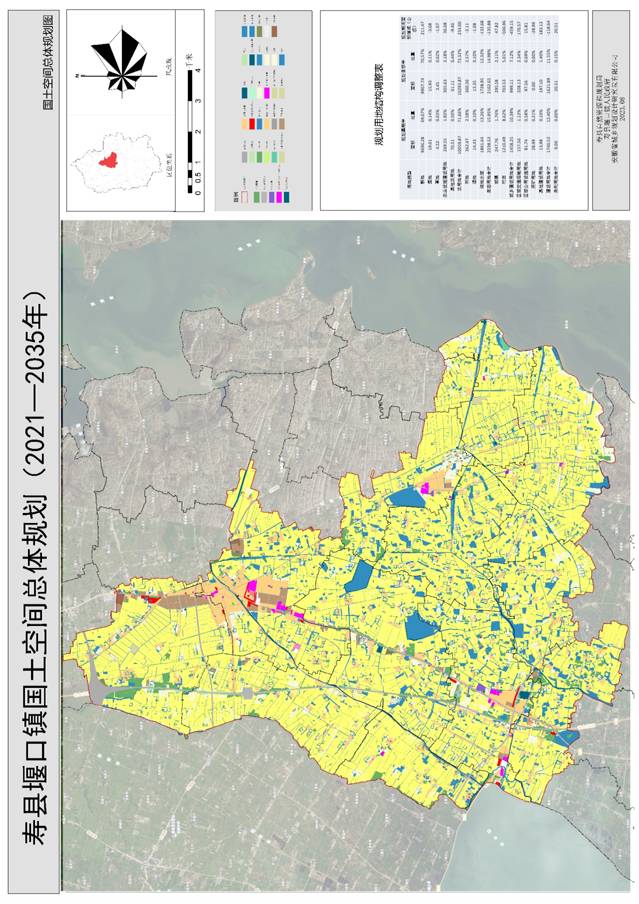The height and width of the screenshot is (904, 639).
Task: Click the largest blue lake in map center
Action: [419, 628]
